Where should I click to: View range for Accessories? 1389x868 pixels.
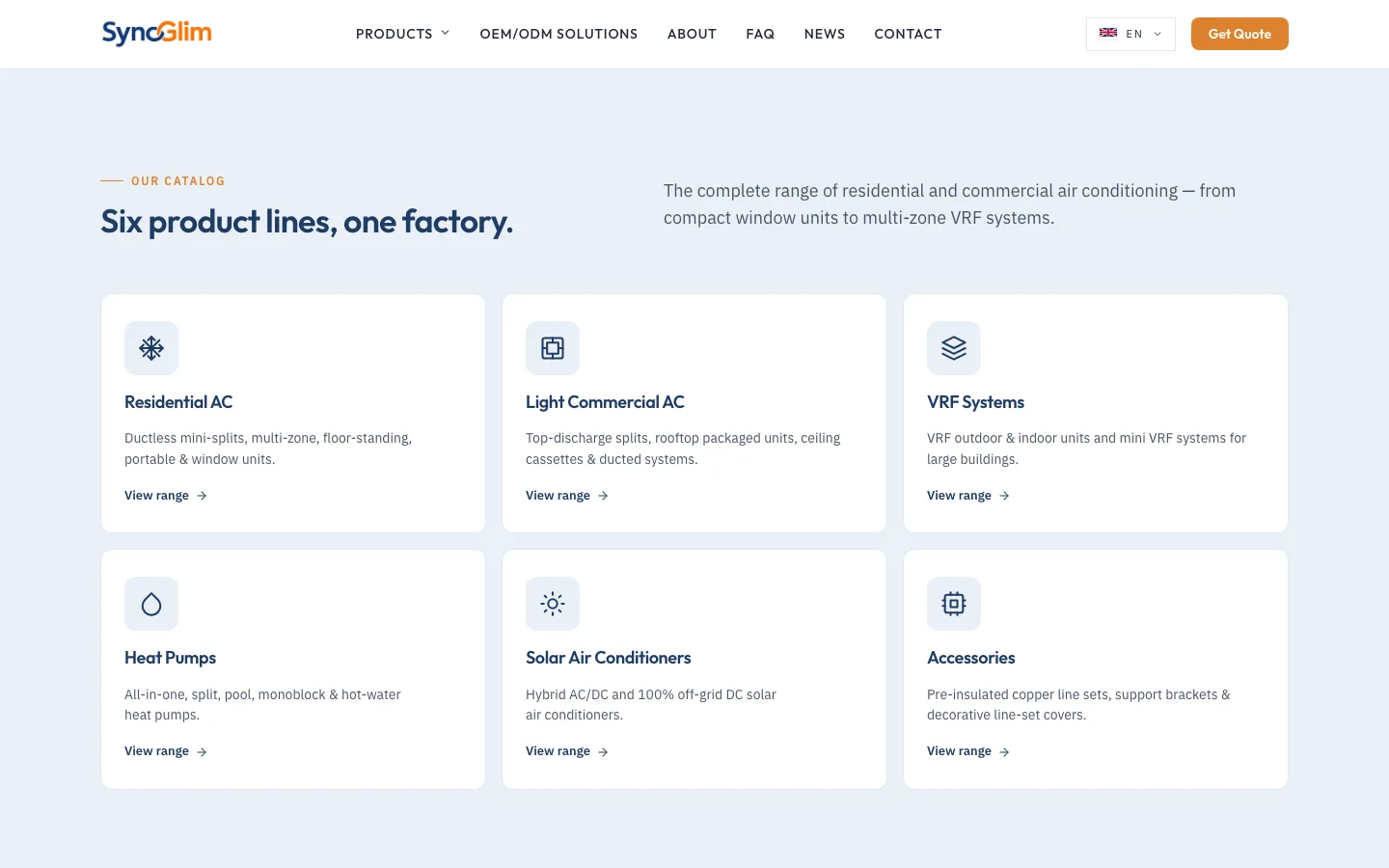pyautogui.click(x=968, y=751)
